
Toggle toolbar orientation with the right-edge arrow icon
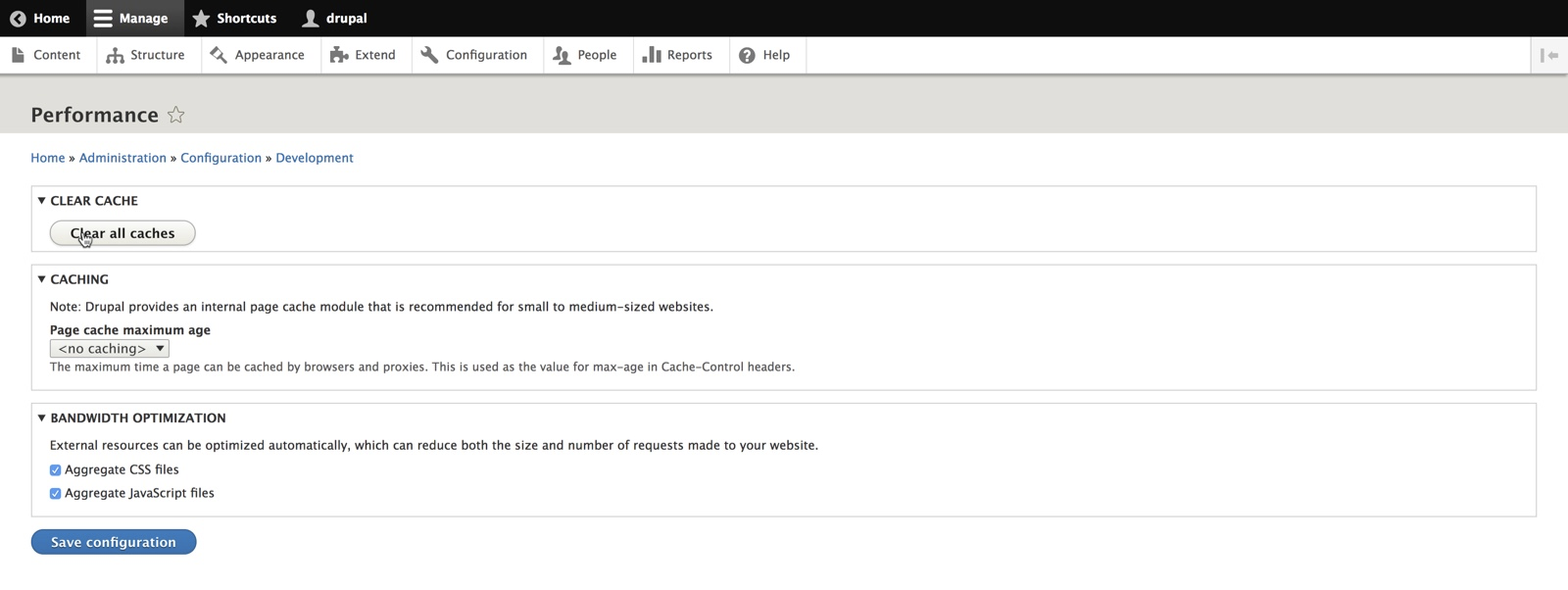pyautogui.click(x=1548, y=55)
